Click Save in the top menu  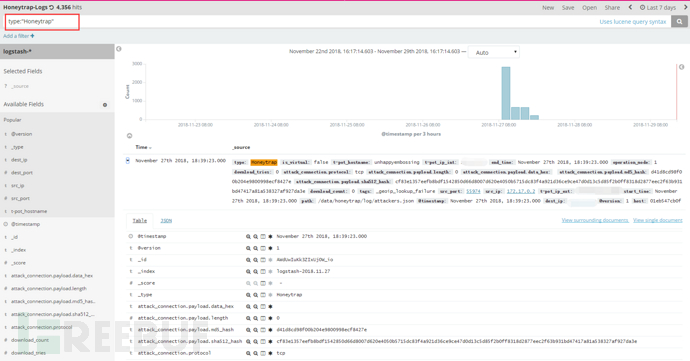[568, 7]
